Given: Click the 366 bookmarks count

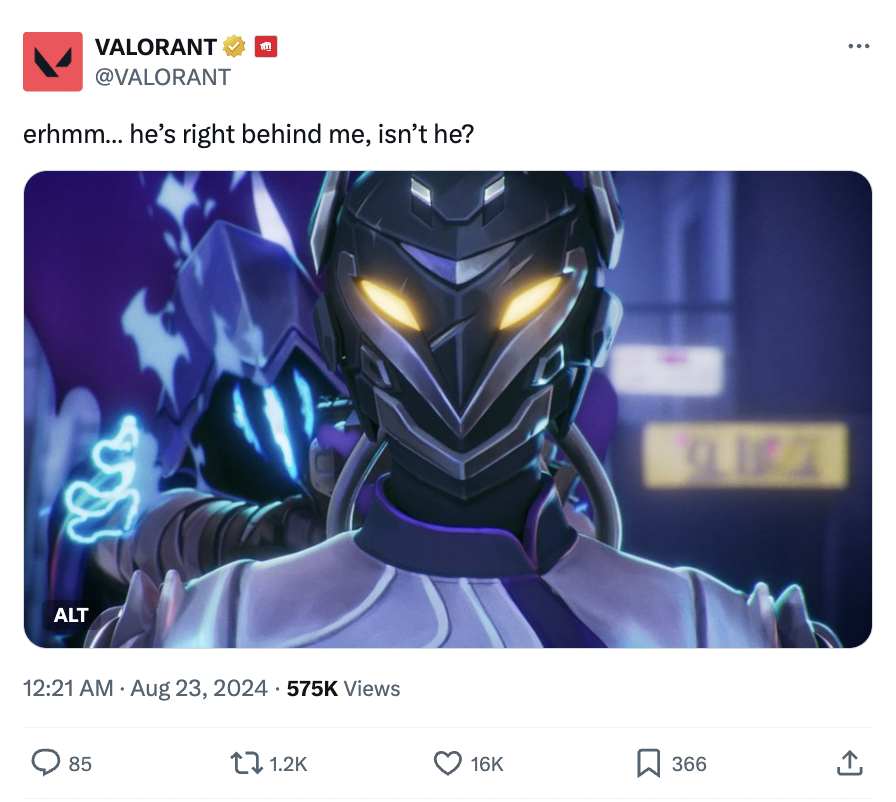Looking at the screenshot, I should (x=689, y=764).
